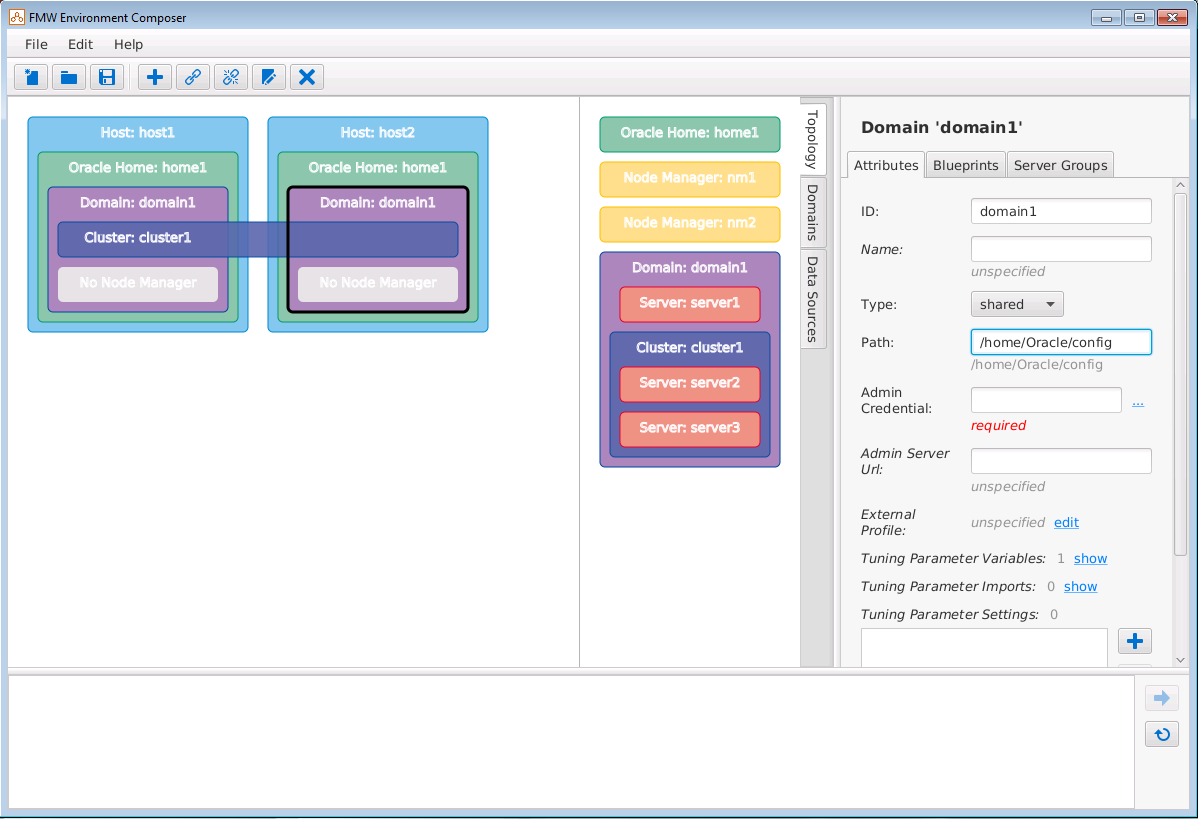Click the Open folder toolbar icon
This screenshot has height=819, width=1198.
70,77
